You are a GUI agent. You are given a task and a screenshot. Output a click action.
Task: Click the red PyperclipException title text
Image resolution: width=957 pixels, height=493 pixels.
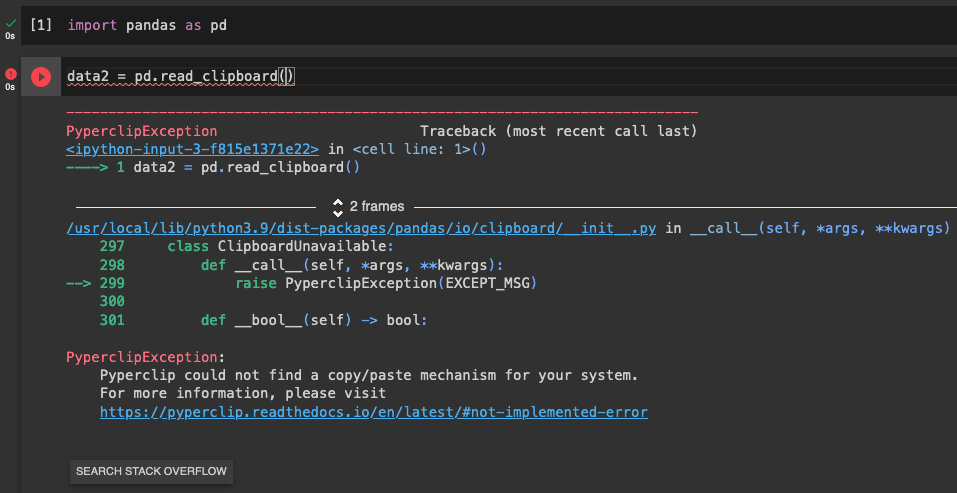click(x=142, y=131)
